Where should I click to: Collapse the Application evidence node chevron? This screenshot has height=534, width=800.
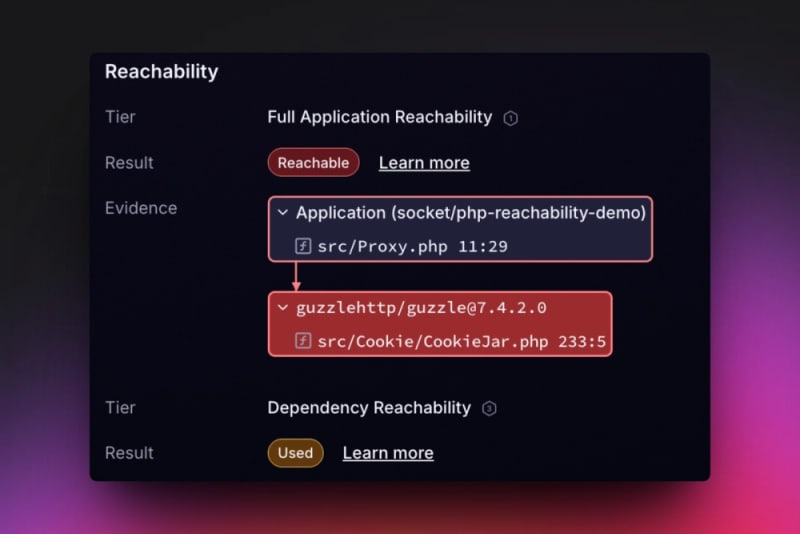point(283,212)
